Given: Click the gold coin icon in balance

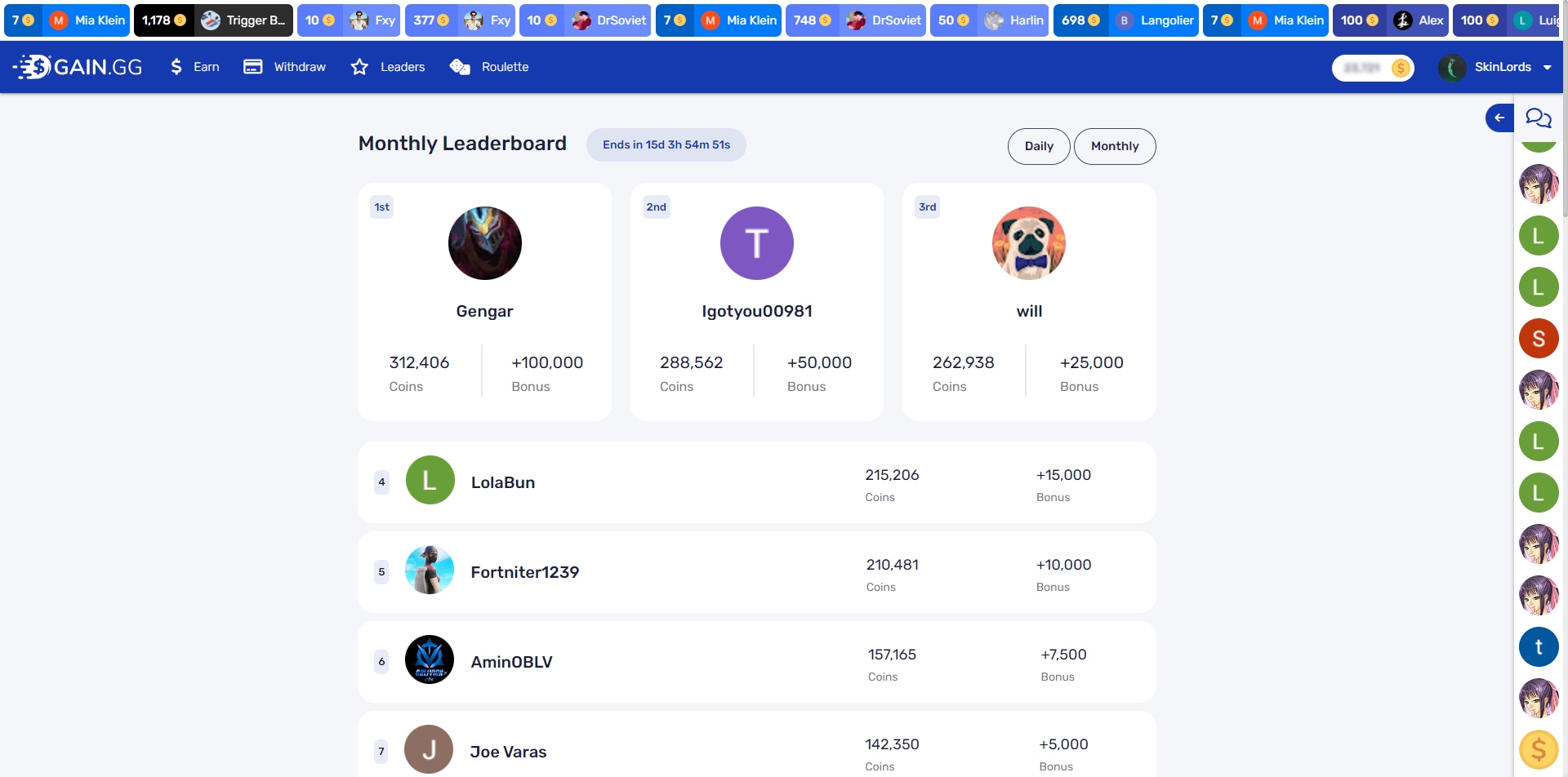Looking at the screenshot, I should 1401,68.
